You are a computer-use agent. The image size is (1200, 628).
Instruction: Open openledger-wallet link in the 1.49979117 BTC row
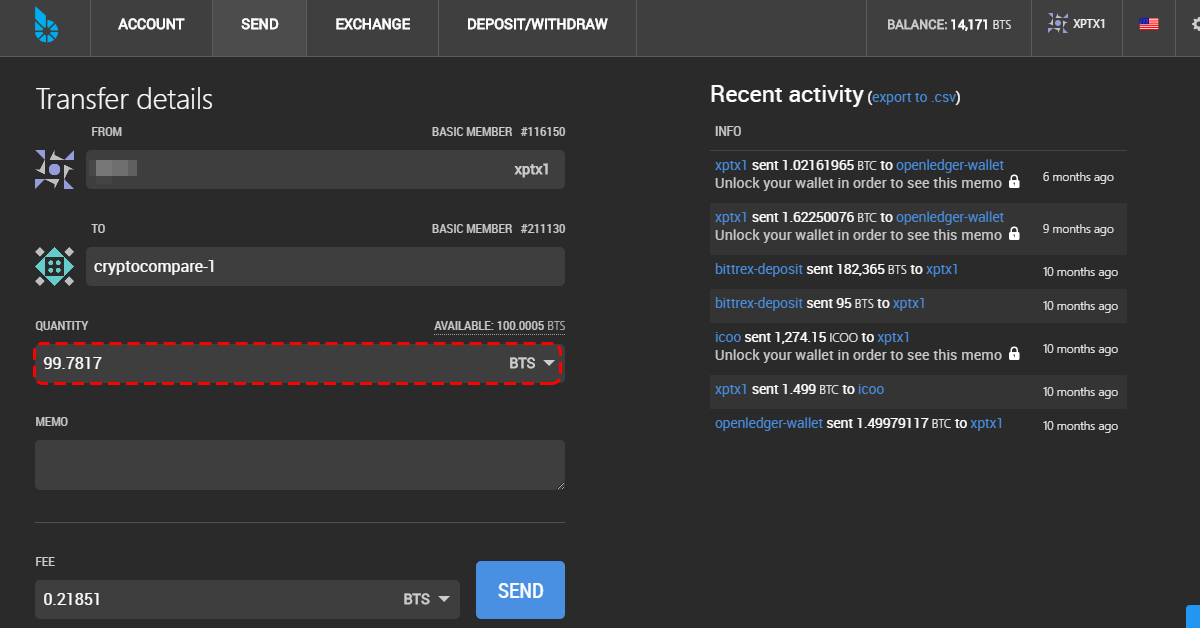[x=769, y=423]
